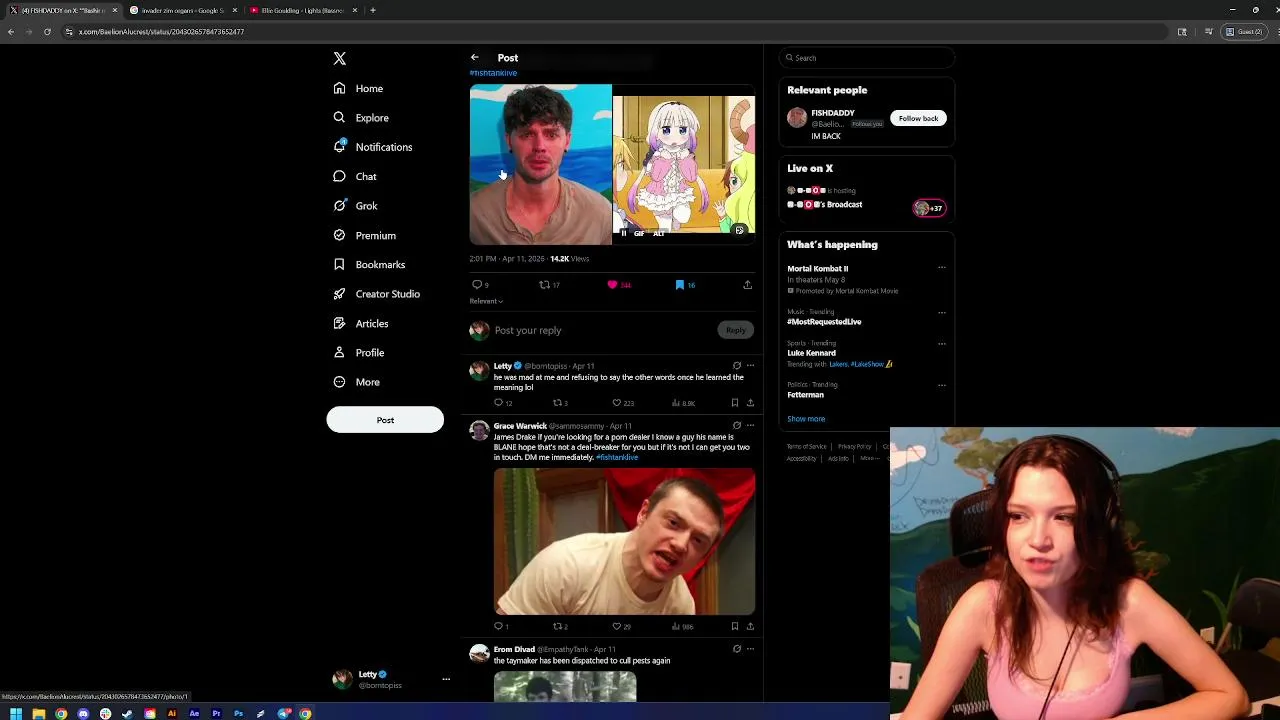Bookmark Letty's comment

[x=735, y=403]
